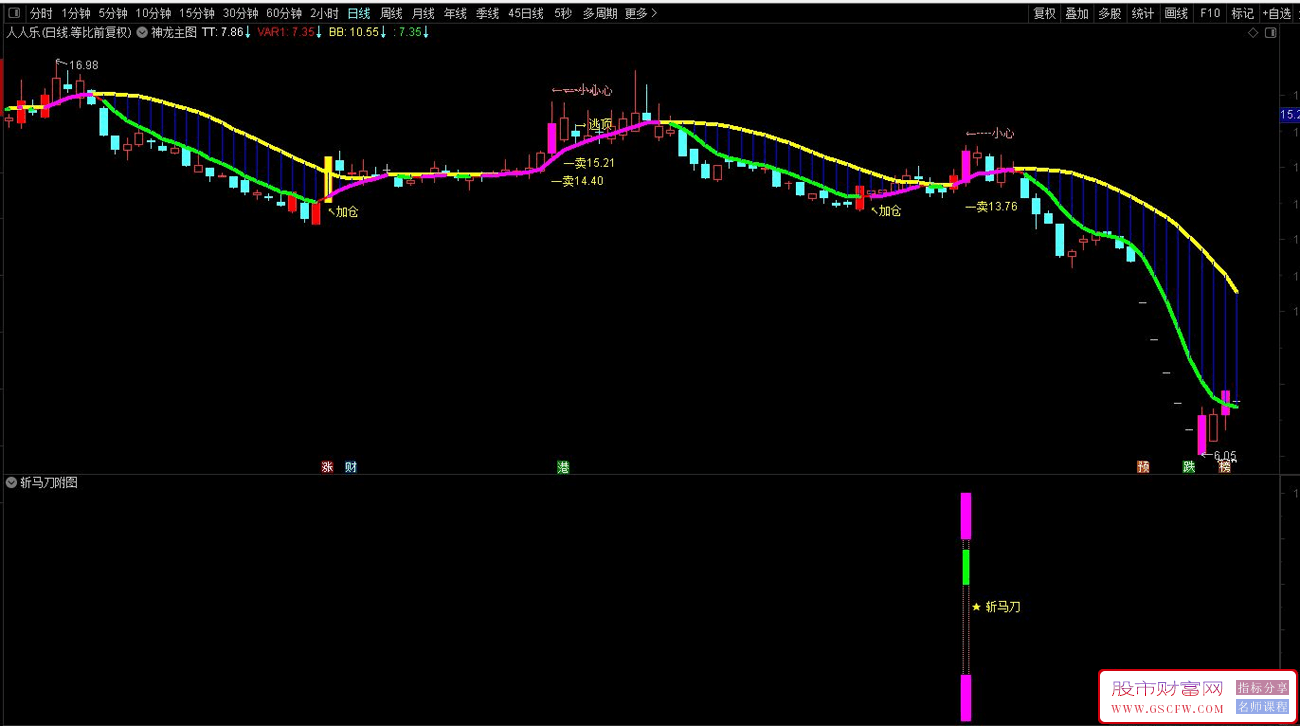Screen dimensions: 1300x726
Task: Switch to the 60分钟 period tab
Action: (x=284, y=13)
